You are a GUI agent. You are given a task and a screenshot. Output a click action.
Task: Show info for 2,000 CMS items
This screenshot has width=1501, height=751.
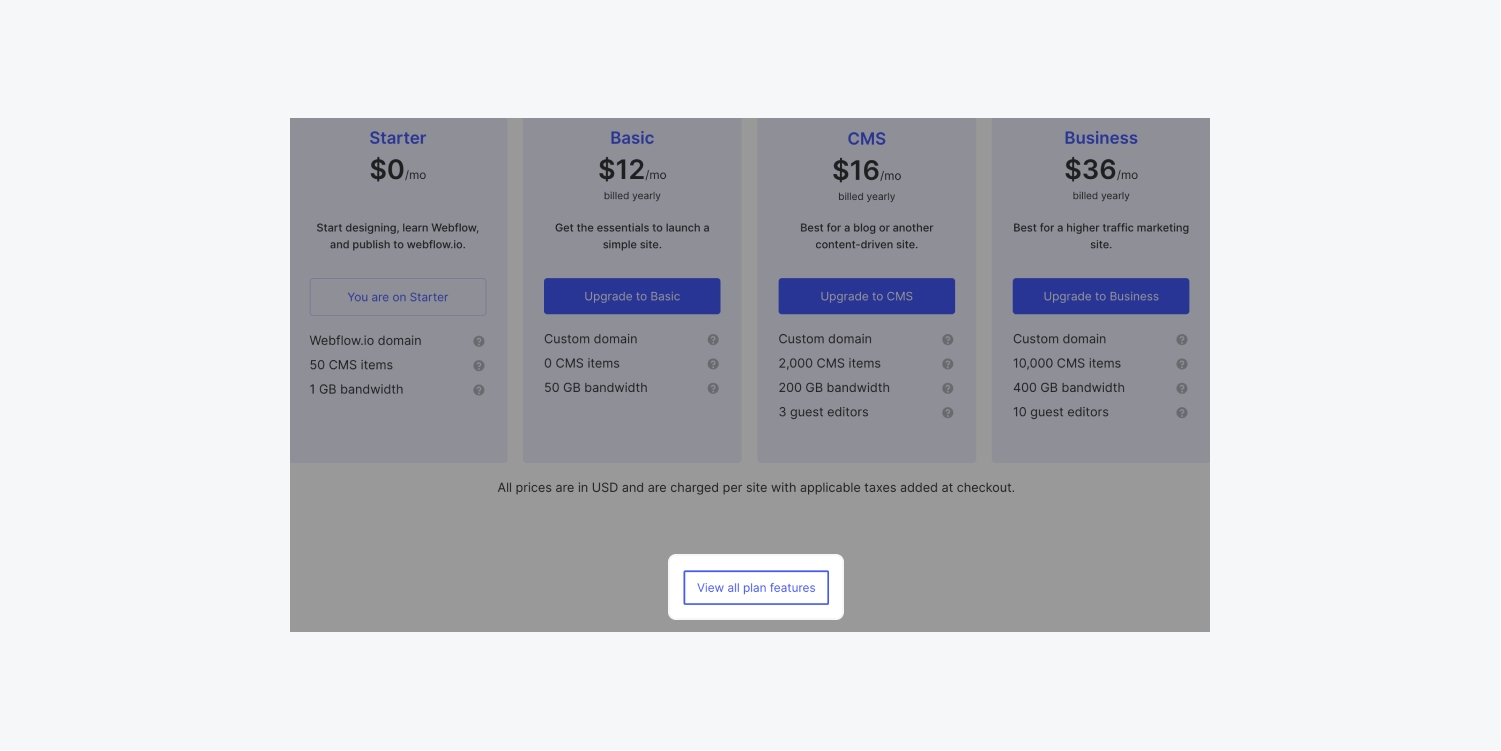pyautogui.click(x=948, y=364)
